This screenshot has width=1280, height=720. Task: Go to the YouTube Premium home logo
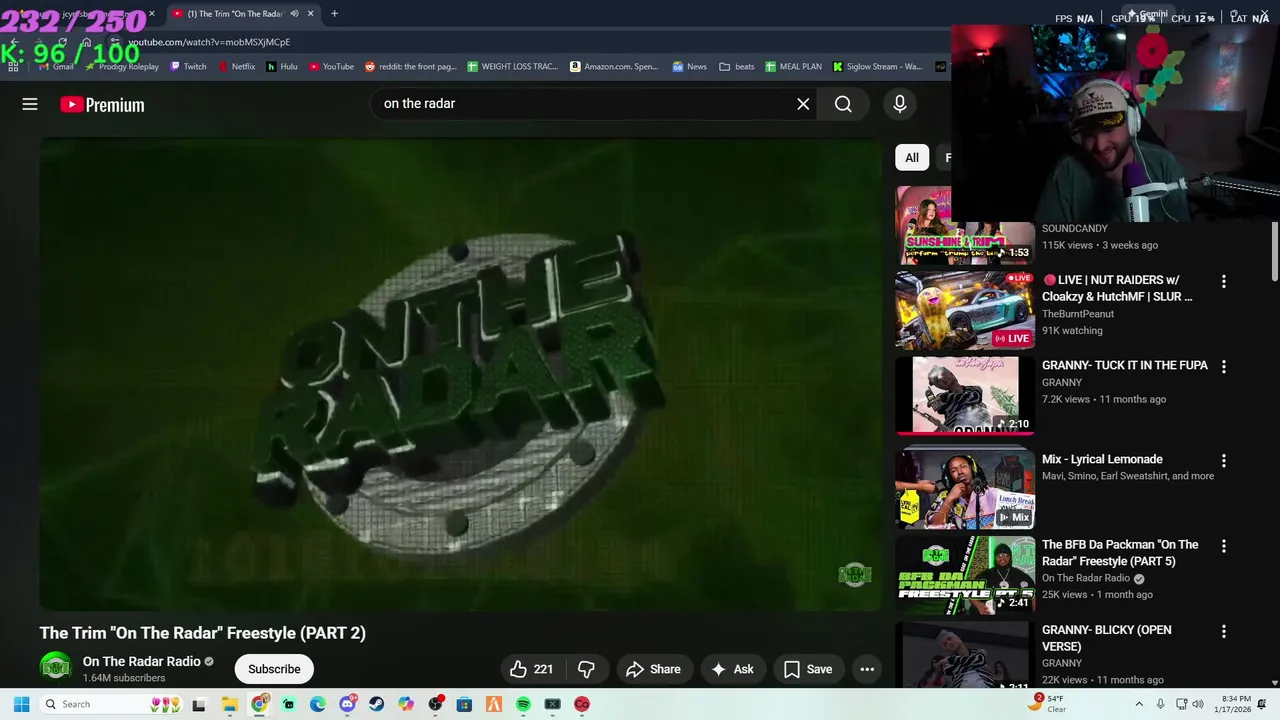click(102, 104)
